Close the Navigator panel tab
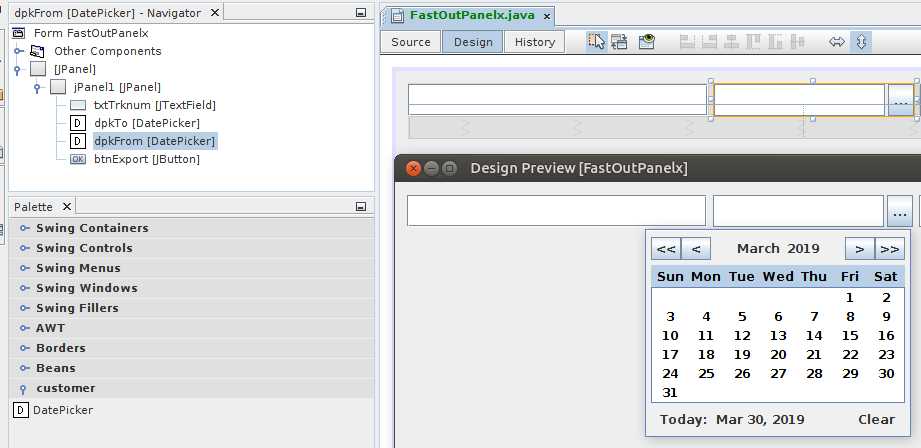This screenshot has width=921, height=448. click(215, 12)
